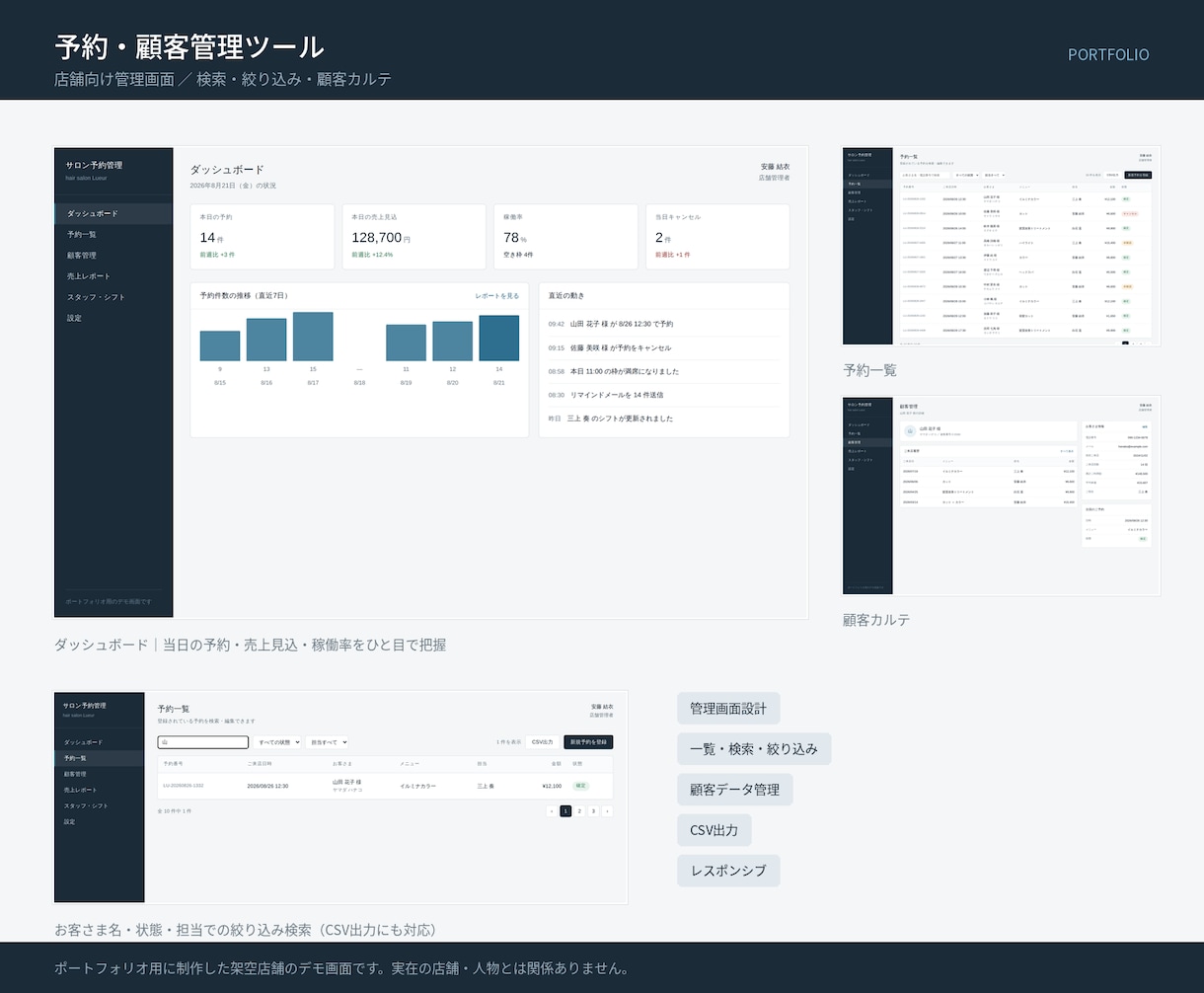The image size is (1204, 993).
Task: Open 予約一覧 in the large dashboard sidebar
Action: (x=113, y=234)
